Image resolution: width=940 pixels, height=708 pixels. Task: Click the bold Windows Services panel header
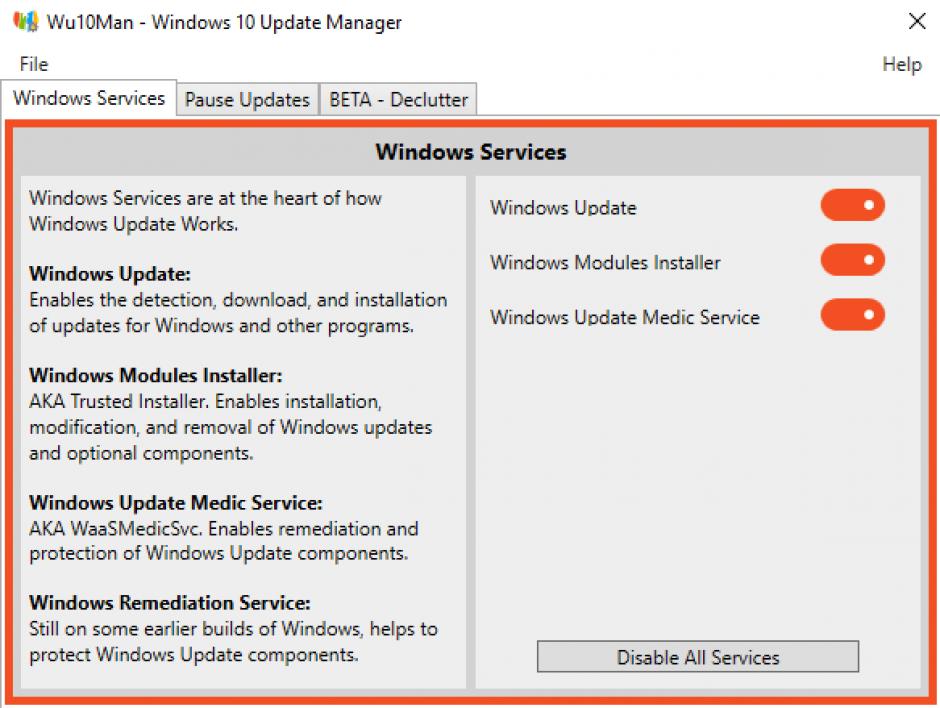(x=470, y=153)
